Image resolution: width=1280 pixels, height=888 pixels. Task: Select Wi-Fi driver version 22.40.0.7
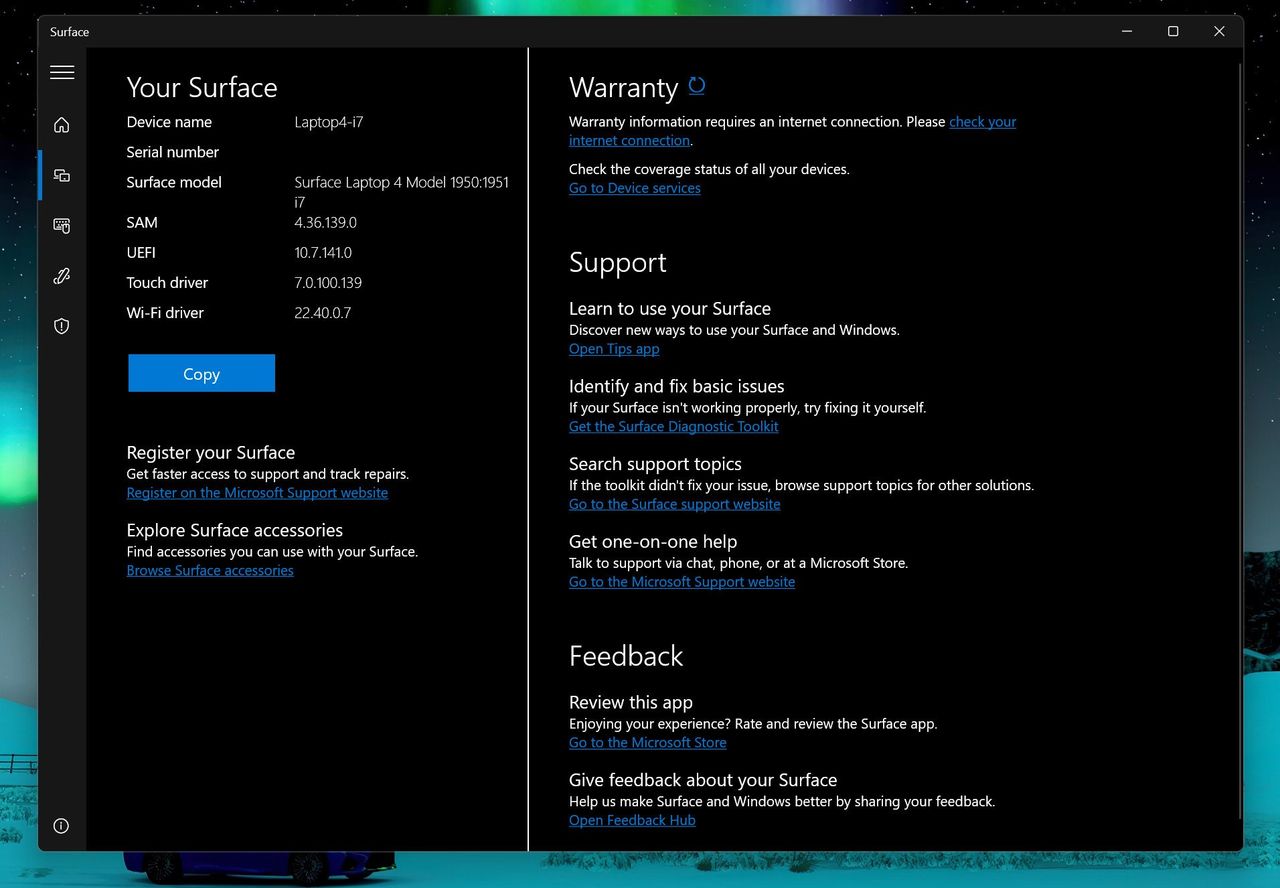pyautogui.click(x=323, y=312)
